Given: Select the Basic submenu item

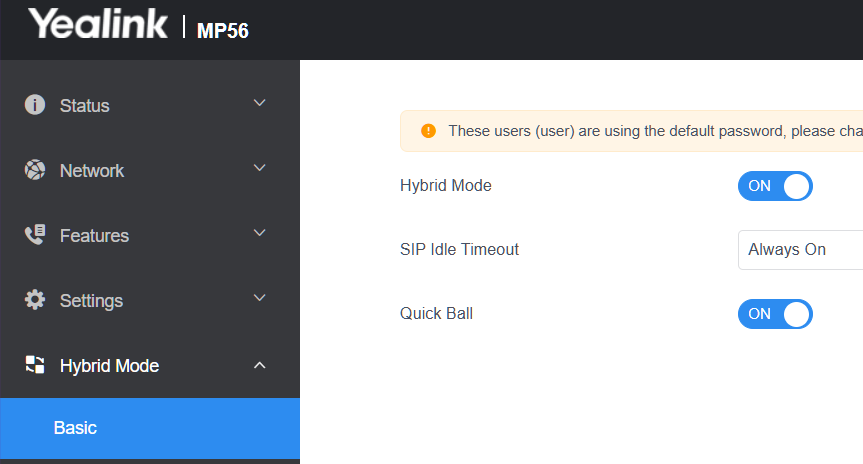Looking at the screenshot, I should (x=76, y=428).
